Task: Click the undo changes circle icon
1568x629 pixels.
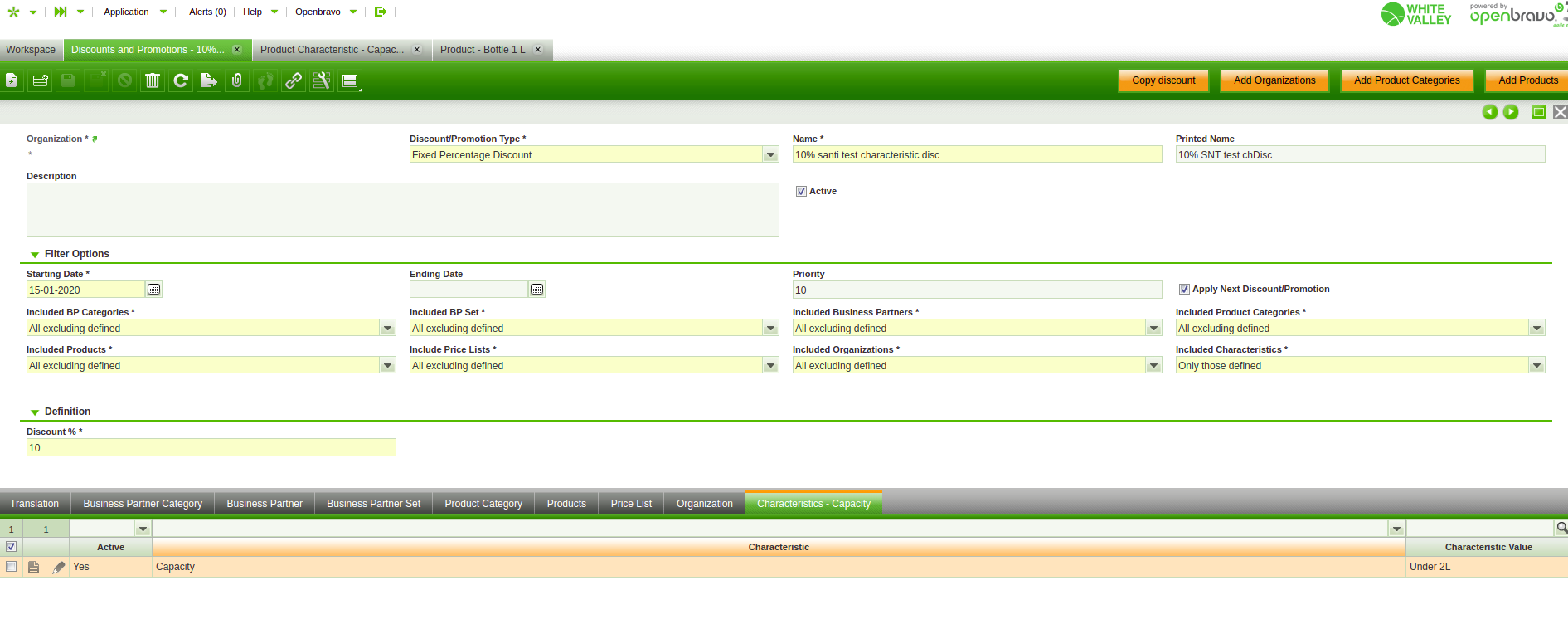Action: pos(124,80)
